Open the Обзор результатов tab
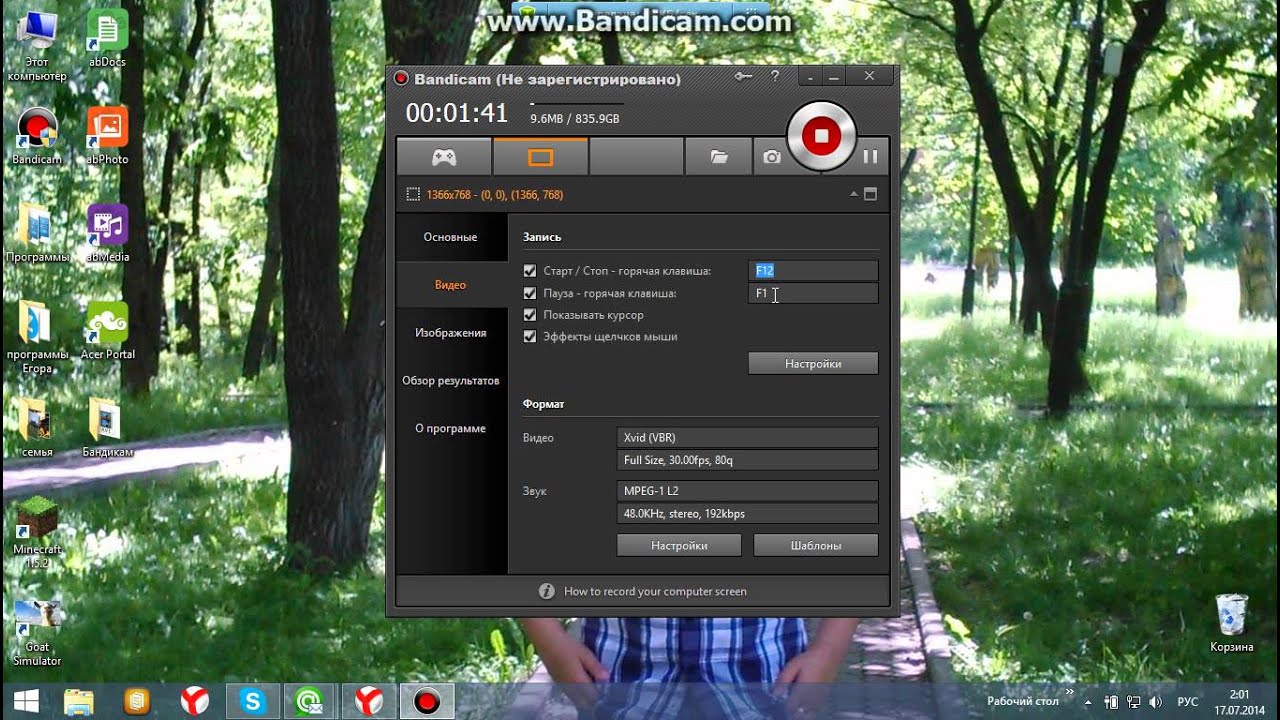The image size is (1280, 720). click(450, 381)
